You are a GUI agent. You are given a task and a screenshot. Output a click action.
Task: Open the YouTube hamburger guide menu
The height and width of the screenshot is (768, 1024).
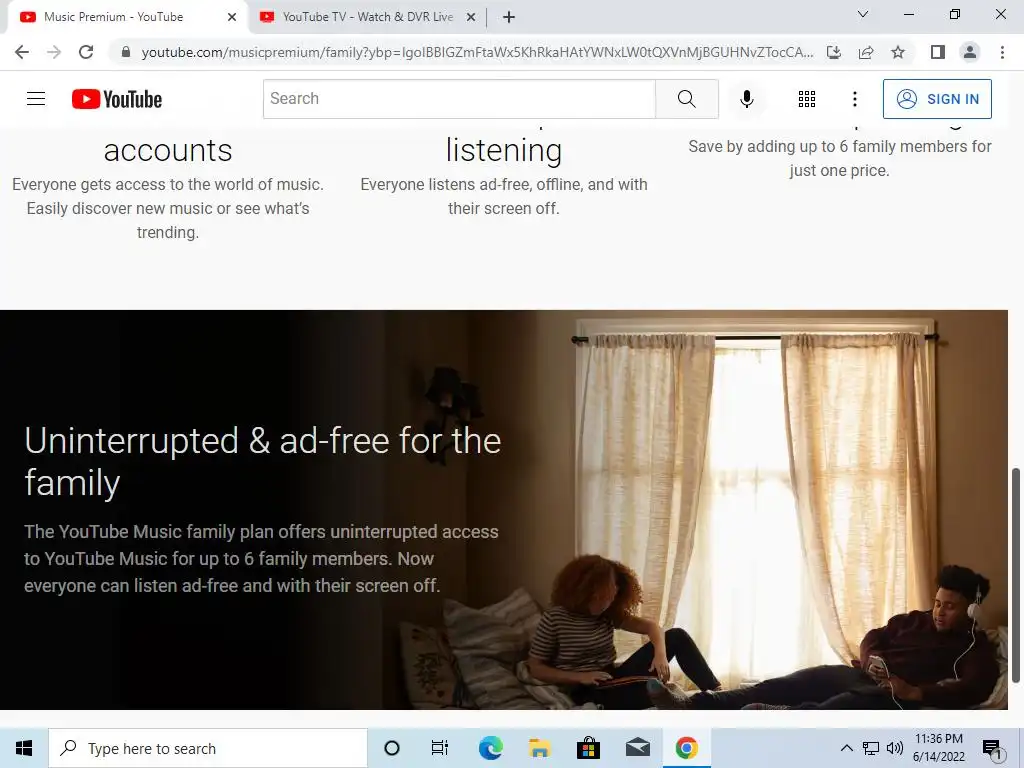tap(36, 99)
